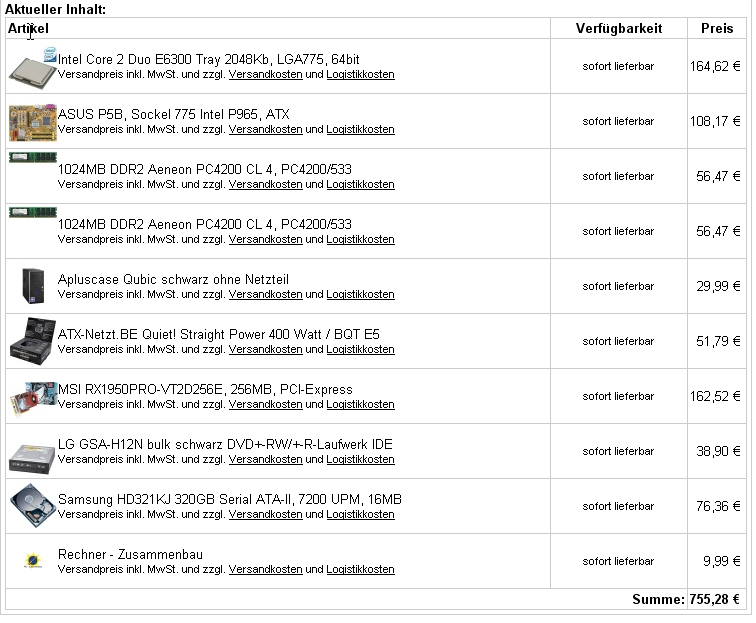Open Versandkosten link under Apluscase Qubic

click(265, 294)
